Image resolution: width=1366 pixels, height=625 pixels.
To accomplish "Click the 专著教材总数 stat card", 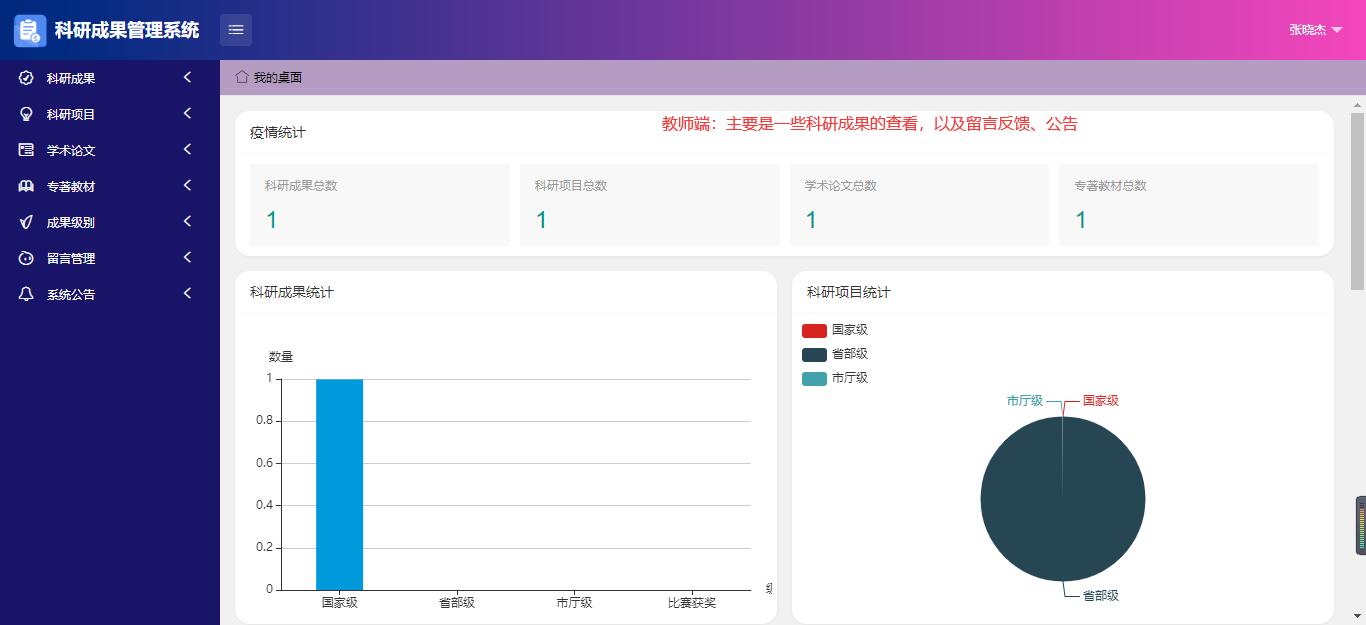I will point(1189,205).
